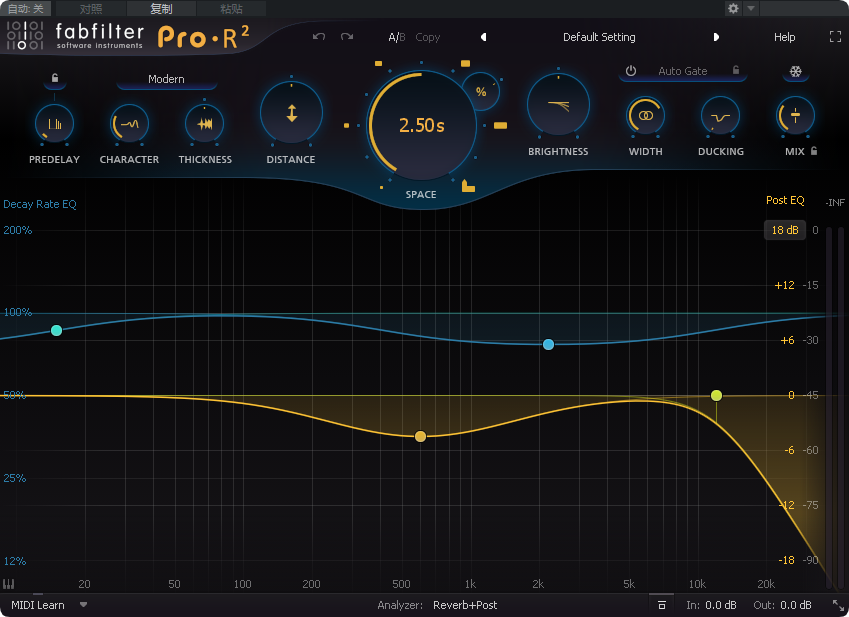849x617 pixels.
Task: Open Analyzer Reverb+Post selector
Action: pyautogui.click(x=465, y=605)
